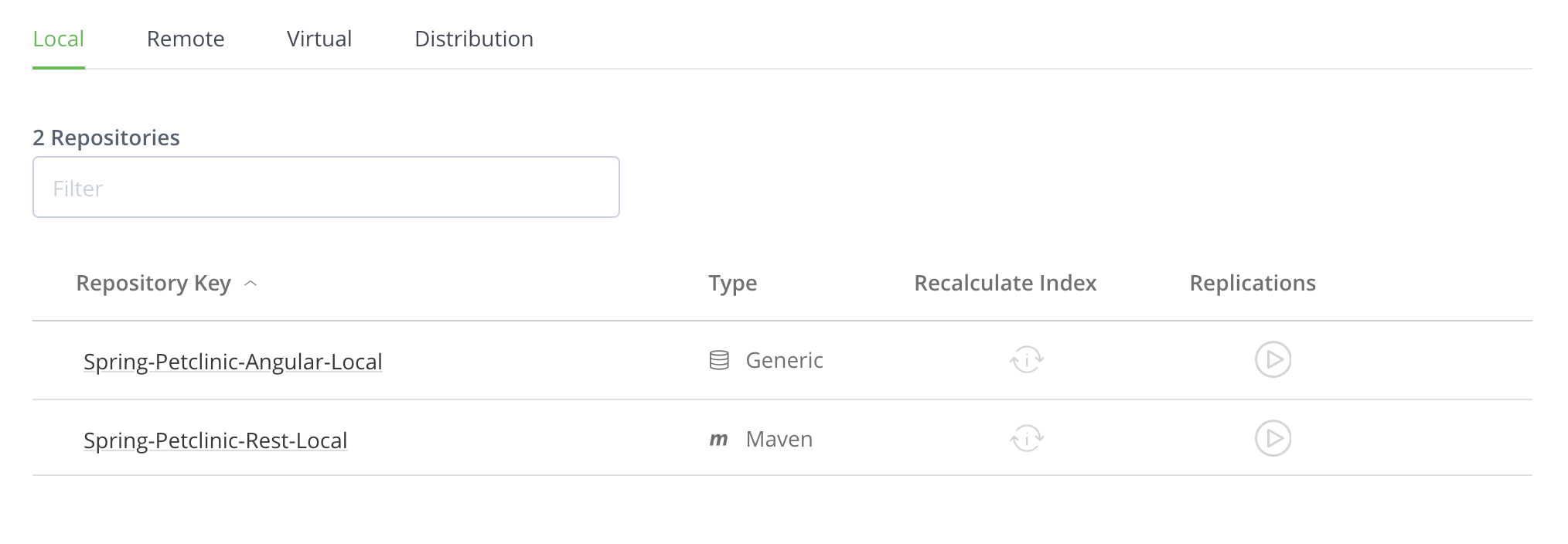Switch to the Local repositories tab

tap(58, 39)
